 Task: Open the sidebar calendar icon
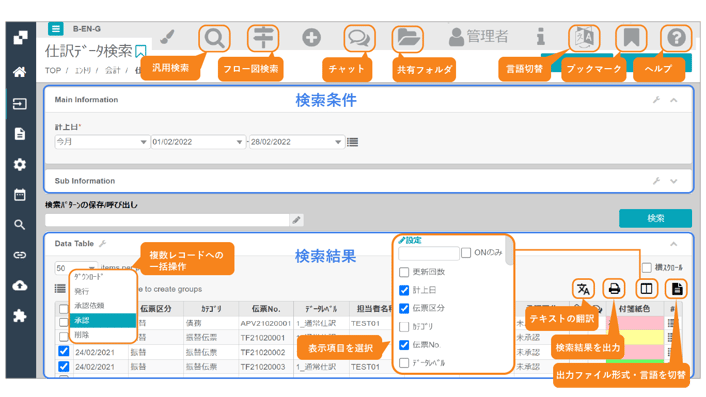tap(20, 195)
